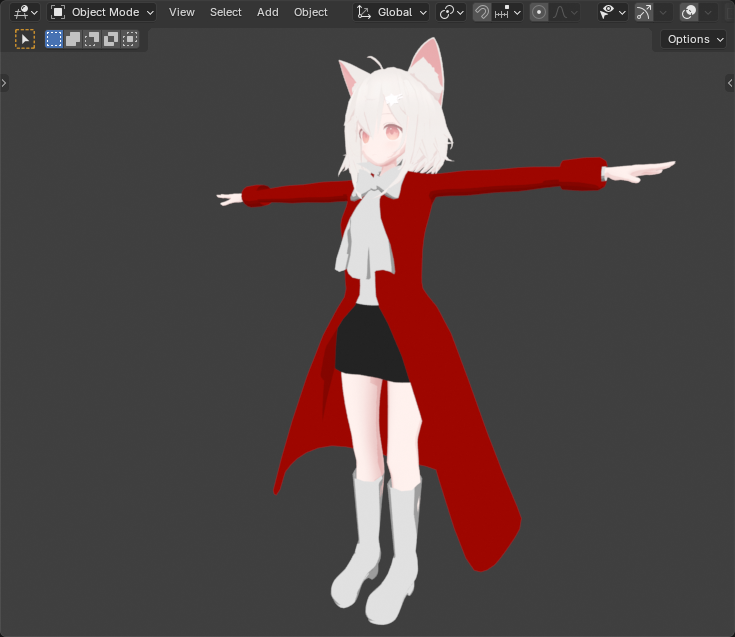
Task: Select the Select Box tool icon
Action: point(25,39)
